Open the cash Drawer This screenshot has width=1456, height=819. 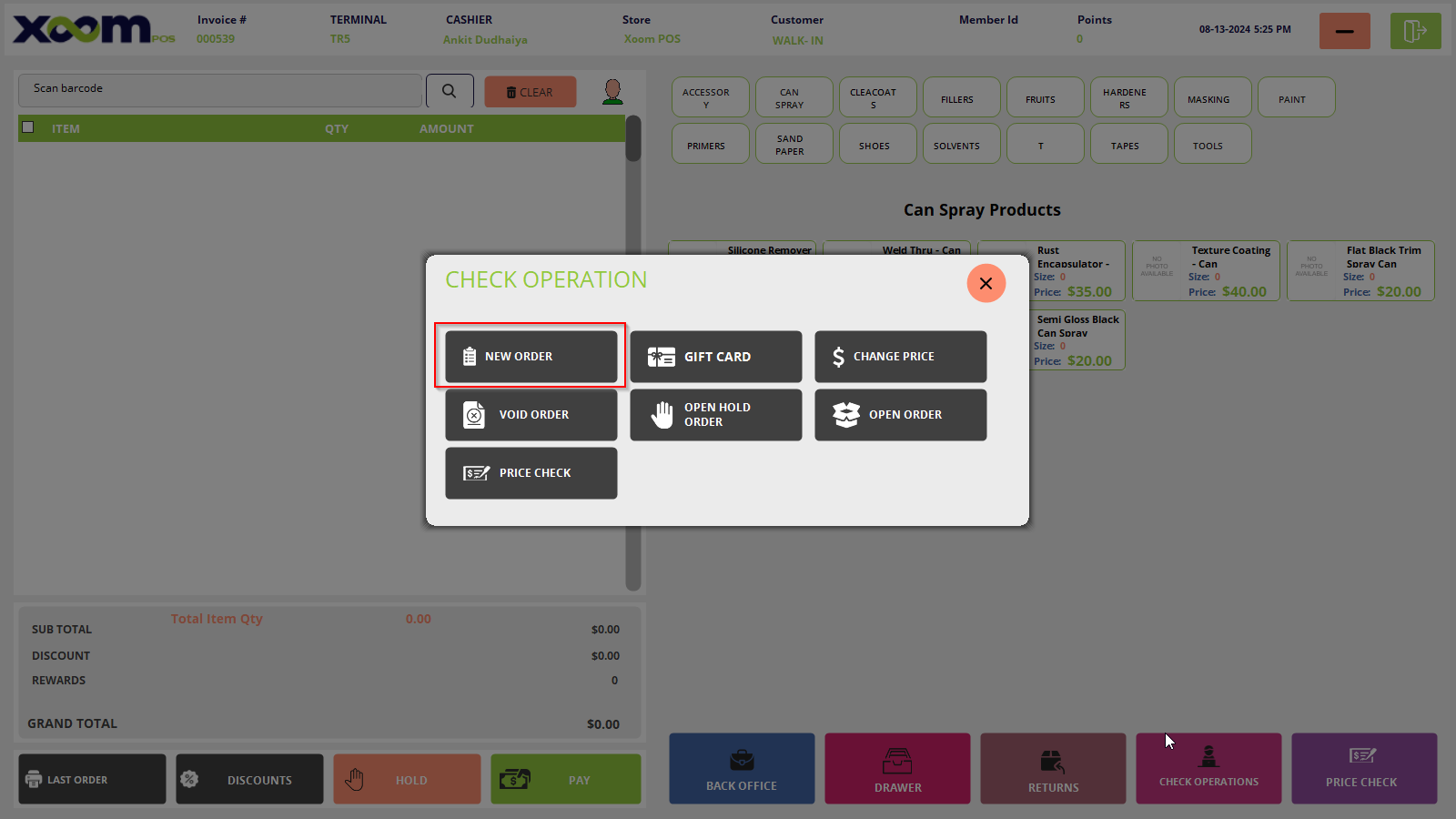[897, 769]
